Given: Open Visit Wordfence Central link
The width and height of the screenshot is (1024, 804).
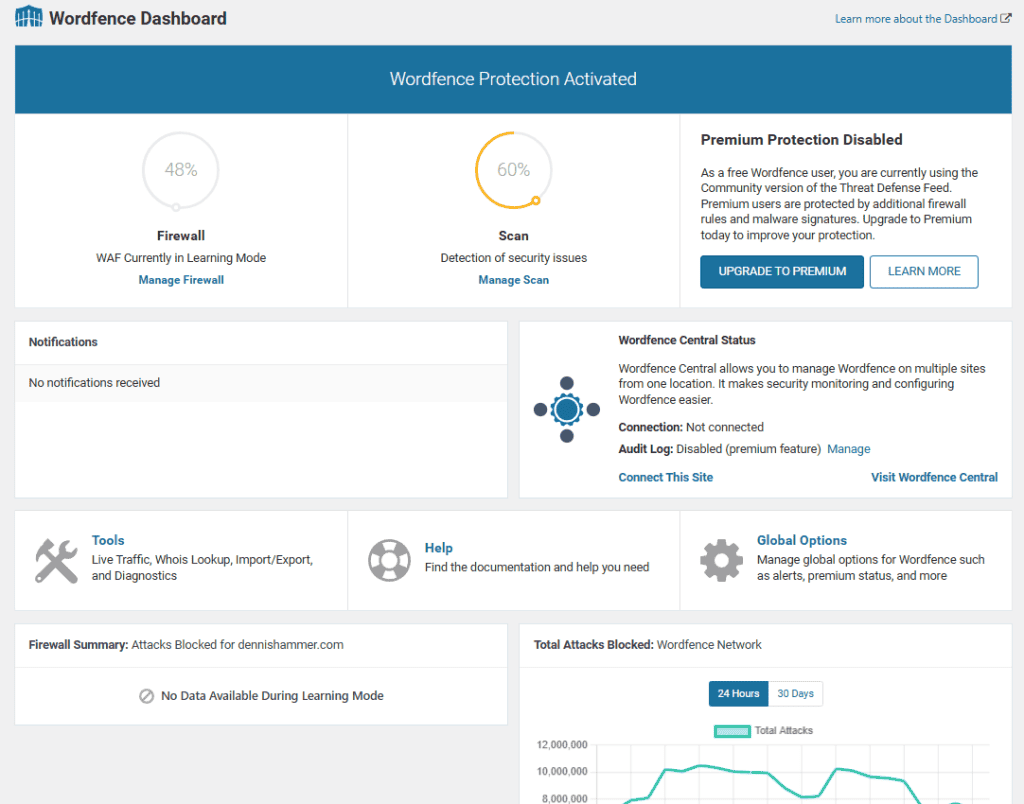Looking at the screenshot, I should pos(934,477).
